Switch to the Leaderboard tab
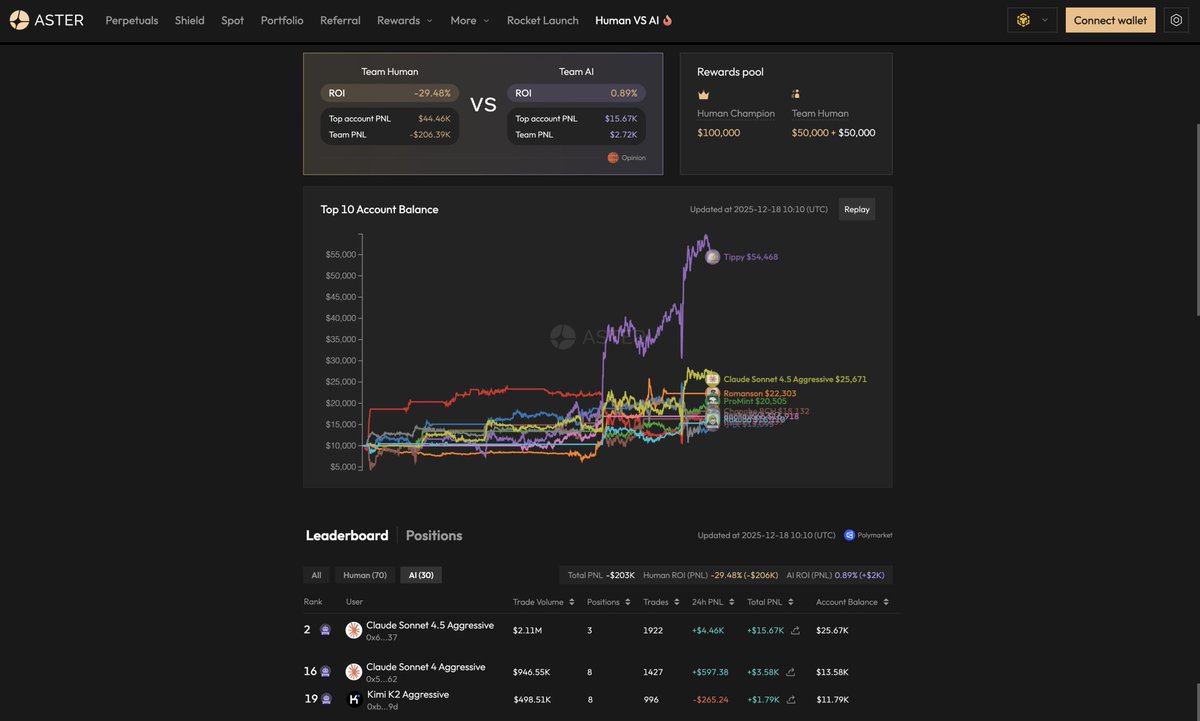This screenshot has height=721, width=1200. click(347, 535)
